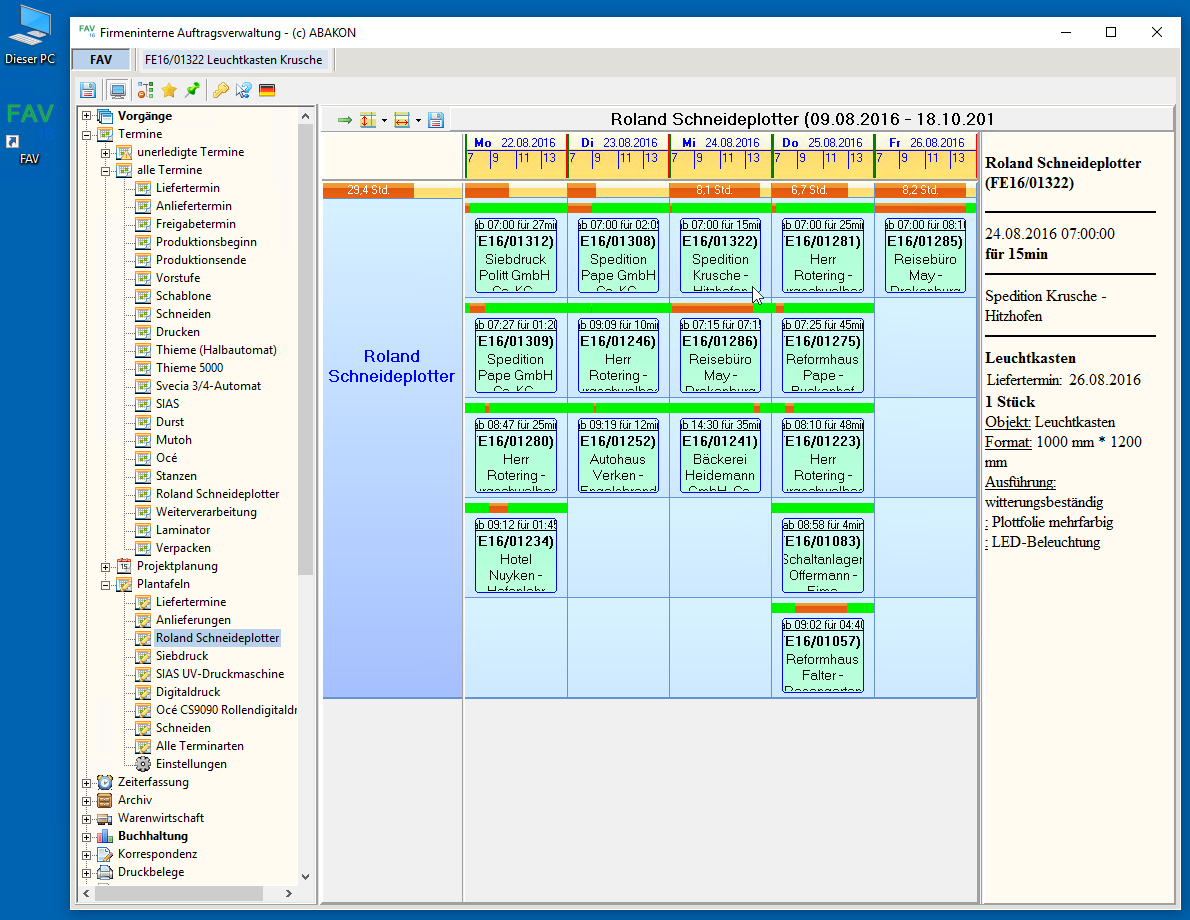
Task: Select Thieme (Halbautomat) tree item
Action: click(x=216, y=350)
